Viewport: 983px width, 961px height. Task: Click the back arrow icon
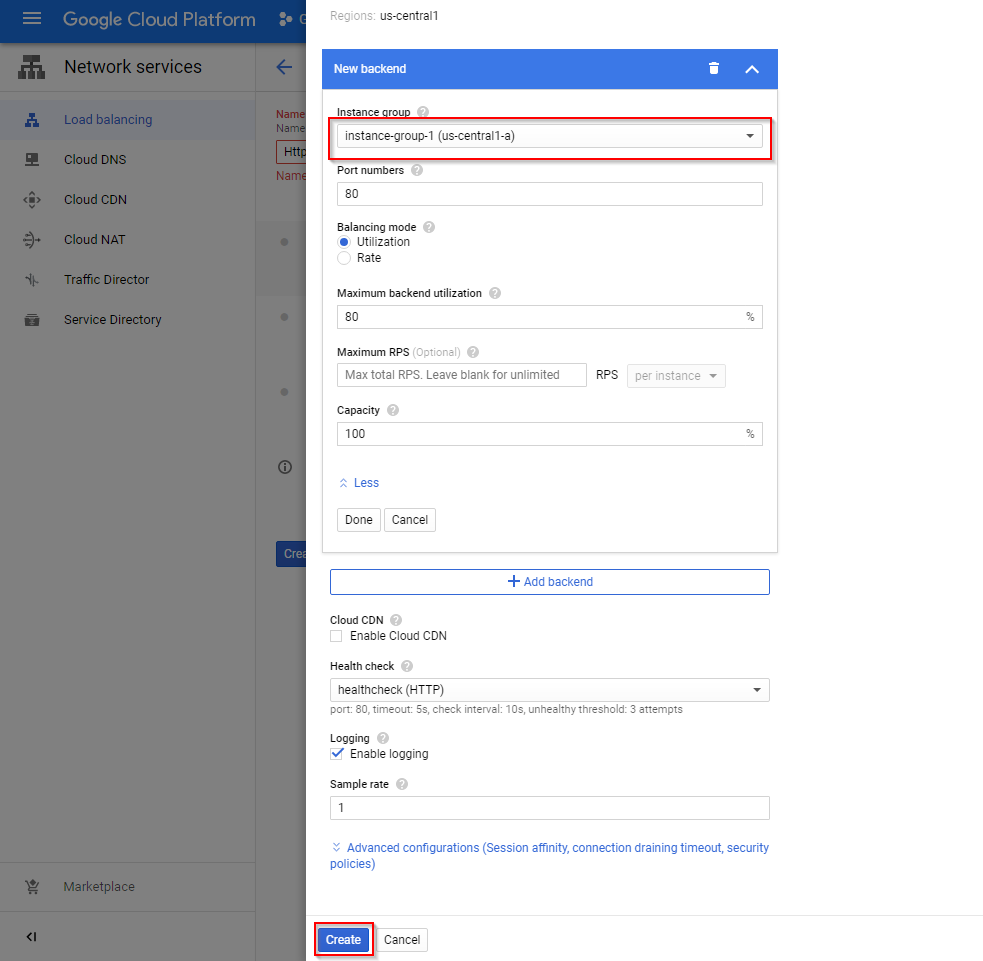click(x=284, y=67)
